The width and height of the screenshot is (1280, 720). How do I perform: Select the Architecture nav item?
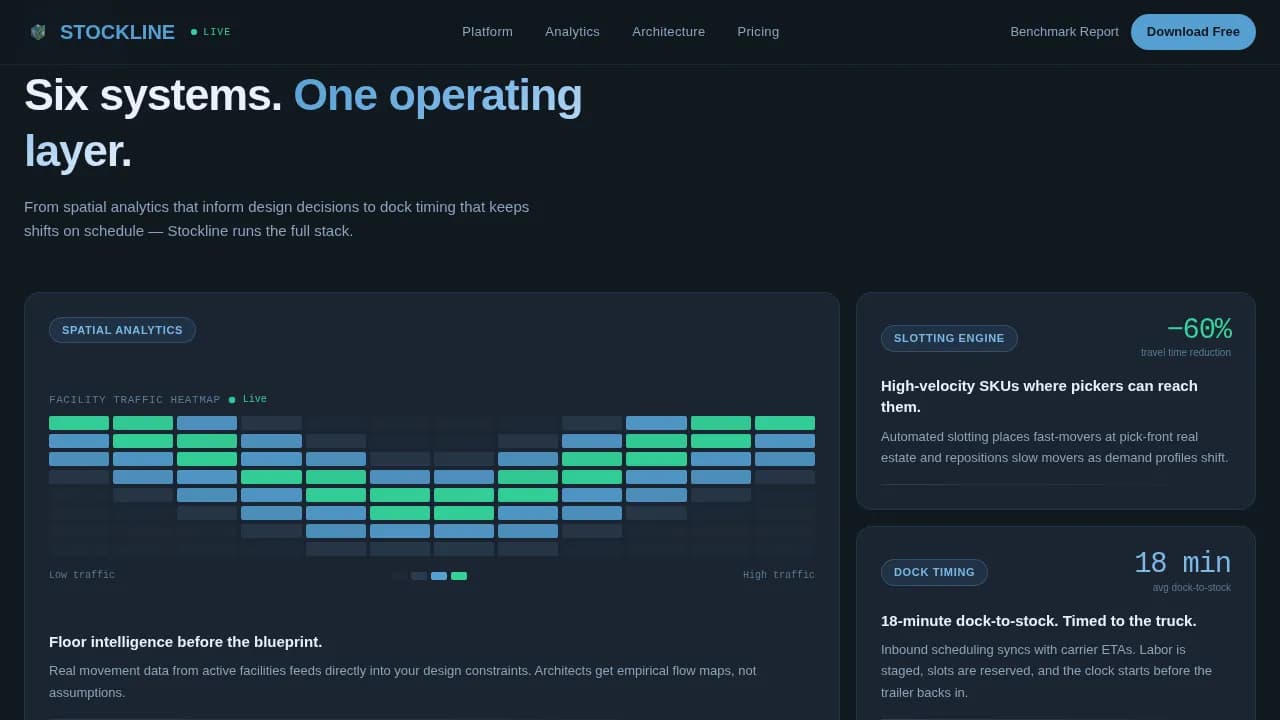pyautogui.click(x=668, y=32)
